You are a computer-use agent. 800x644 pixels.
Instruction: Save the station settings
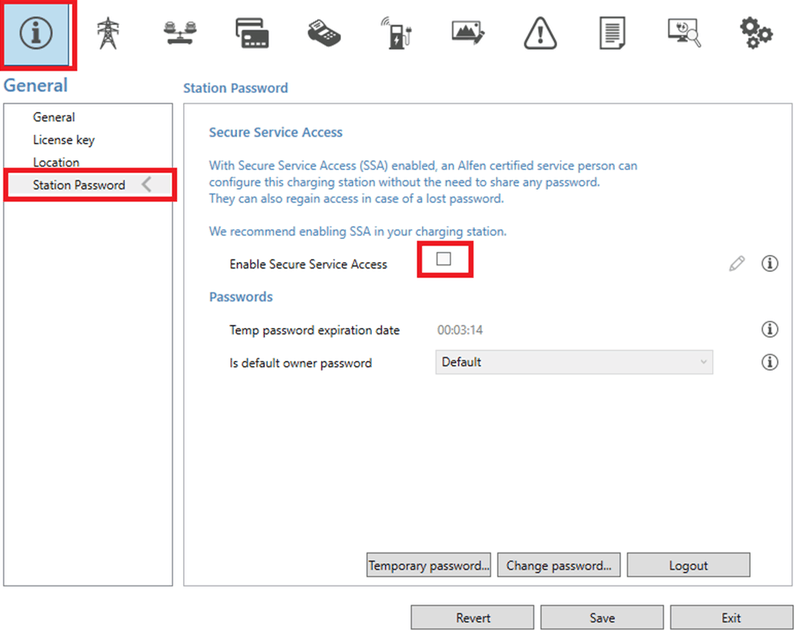(602, 618)
